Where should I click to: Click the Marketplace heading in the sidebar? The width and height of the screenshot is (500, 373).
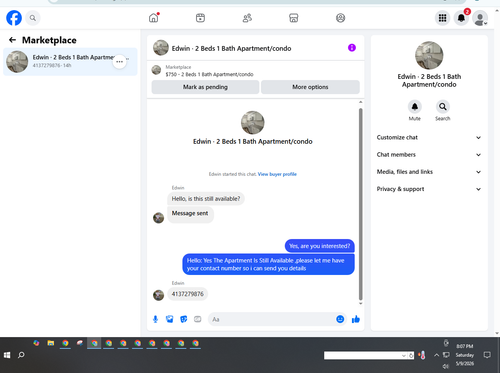(49, 40)
